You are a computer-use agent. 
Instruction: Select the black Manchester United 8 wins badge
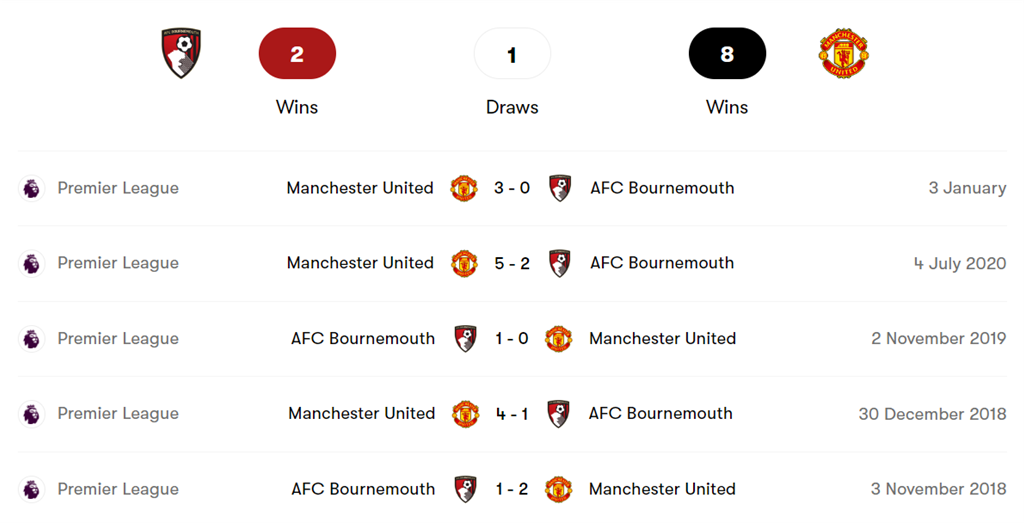[727, 54]
